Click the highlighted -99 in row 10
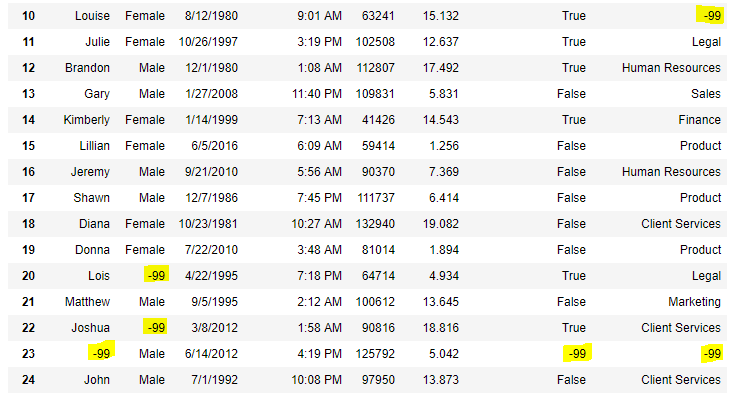 coord(712,16)
